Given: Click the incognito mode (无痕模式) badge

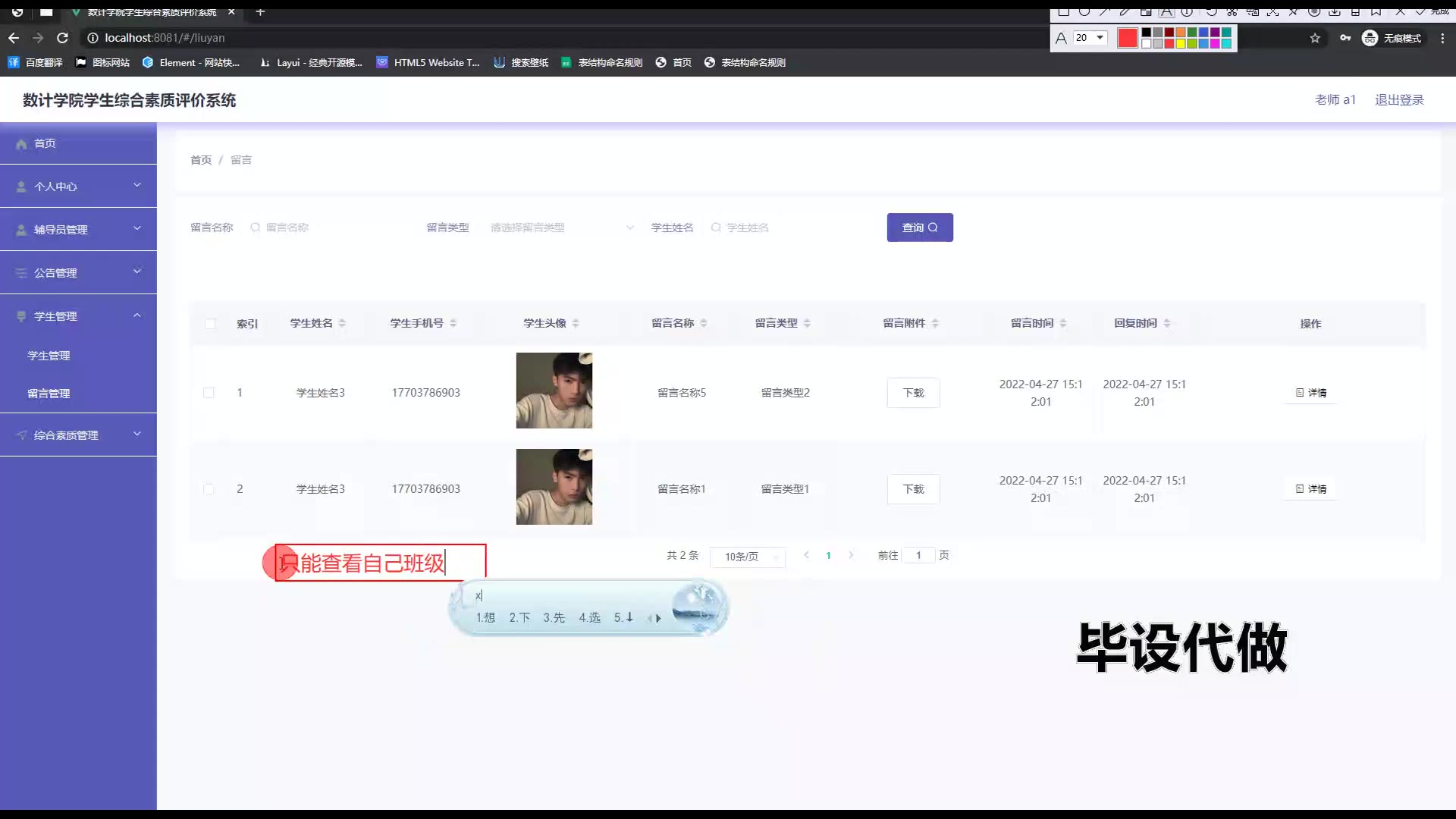Looking at the screenshot, I should point(1392,38).
